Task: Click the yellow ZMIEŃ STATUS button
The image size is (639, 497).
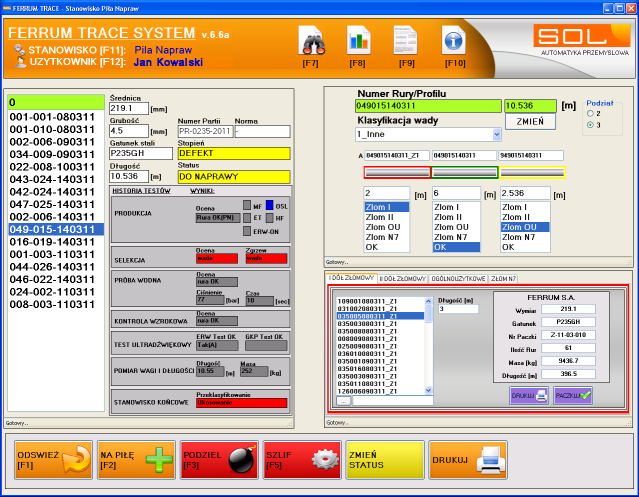Action: tap(385, 460)
